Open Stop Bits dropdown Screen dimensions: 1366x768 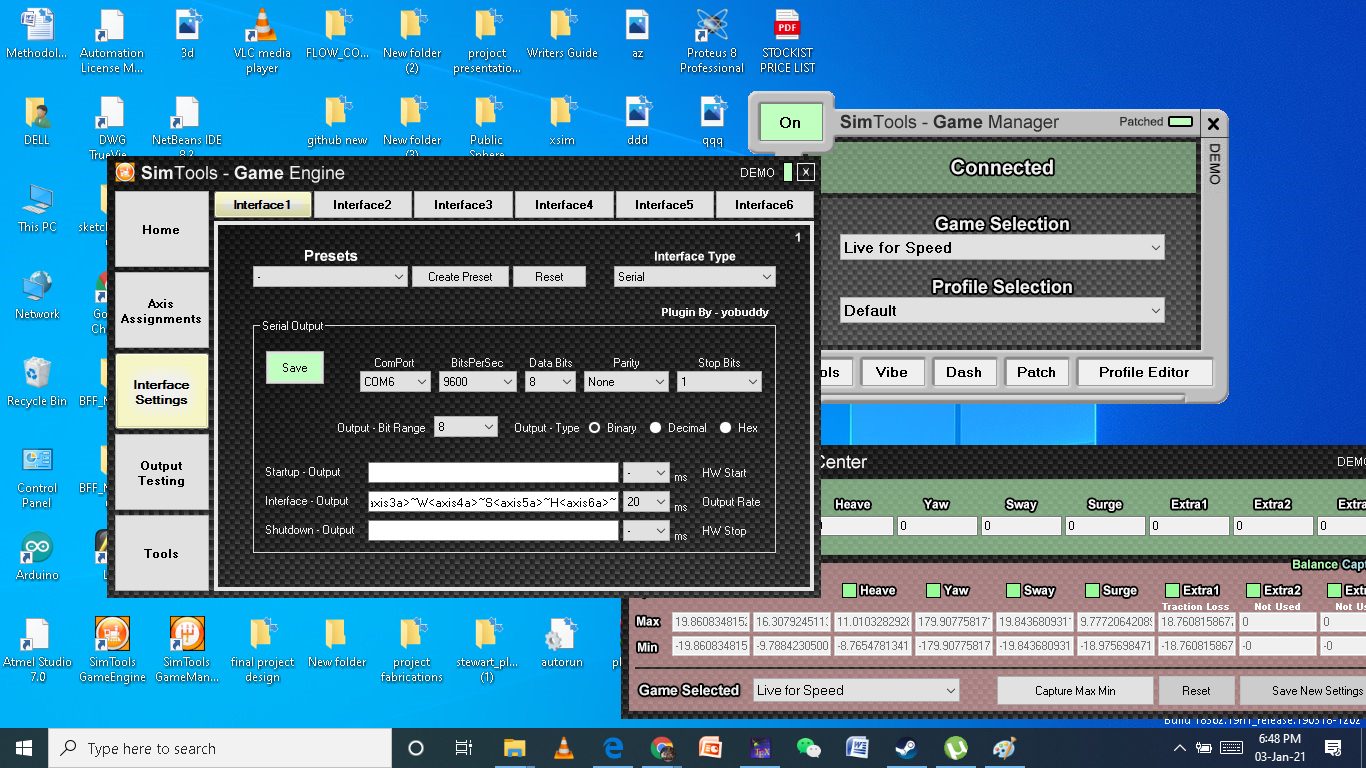coord(719,382)
